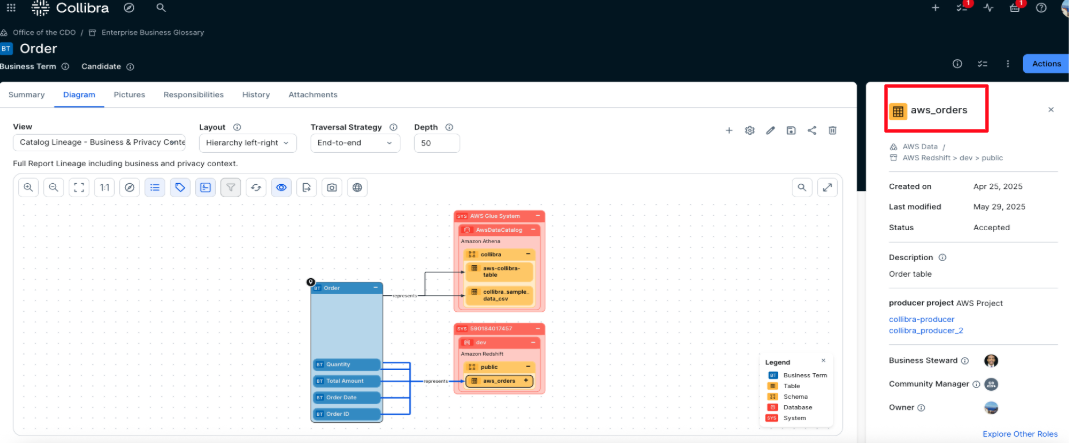Select the Diagram tab
The height and width of the screenshot is (443, 1079).
pyautogui.click(x=79, y=95)
